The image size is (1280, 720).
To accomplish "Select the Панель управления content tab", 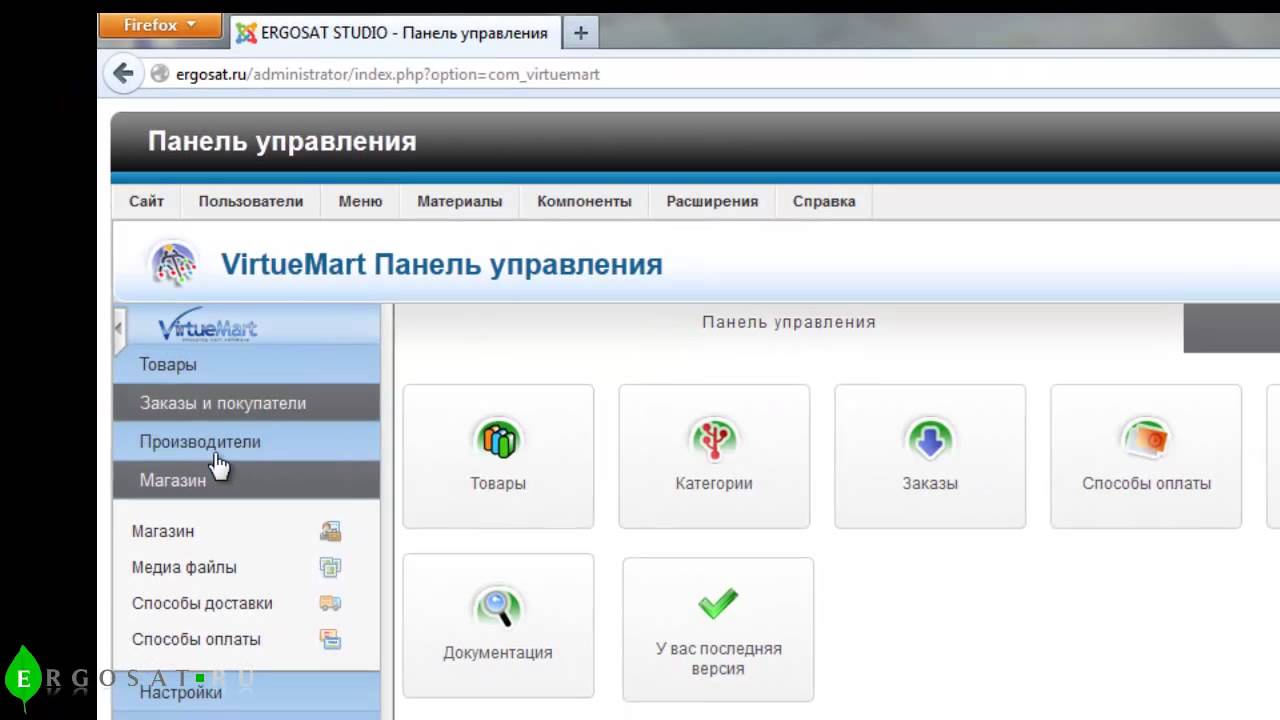I will (789, 322).
